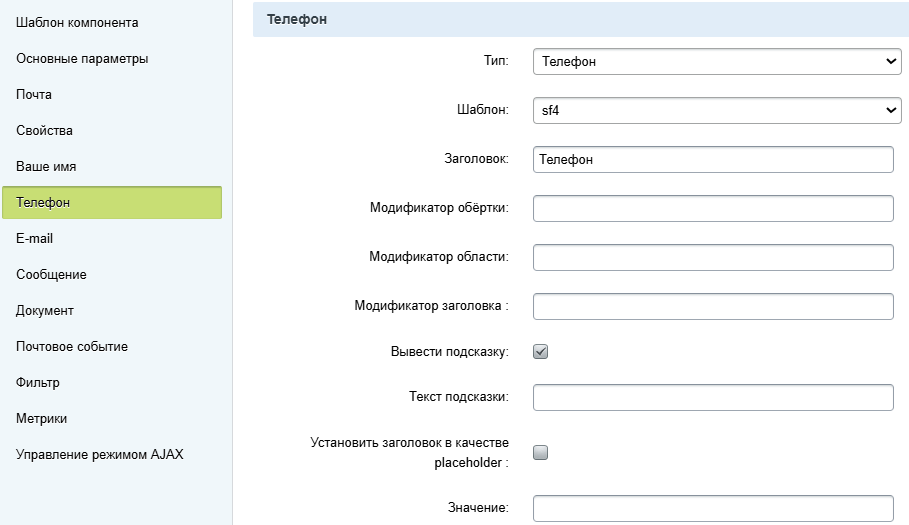
Task: Open the Тип dropdown
Action: click(717, 62)
